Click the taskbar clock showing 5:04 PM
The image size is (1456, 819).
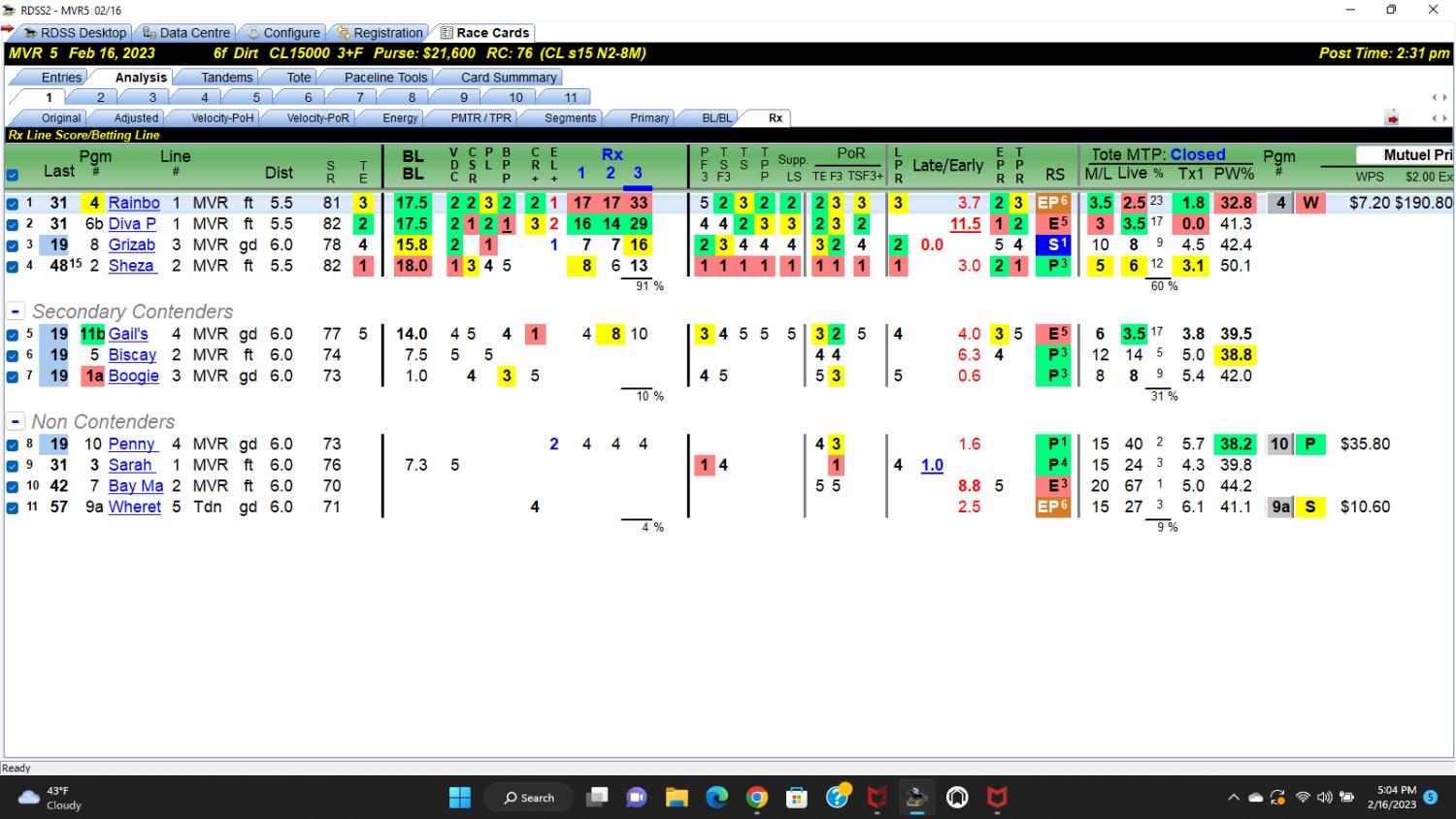[x=1392, y=798]
